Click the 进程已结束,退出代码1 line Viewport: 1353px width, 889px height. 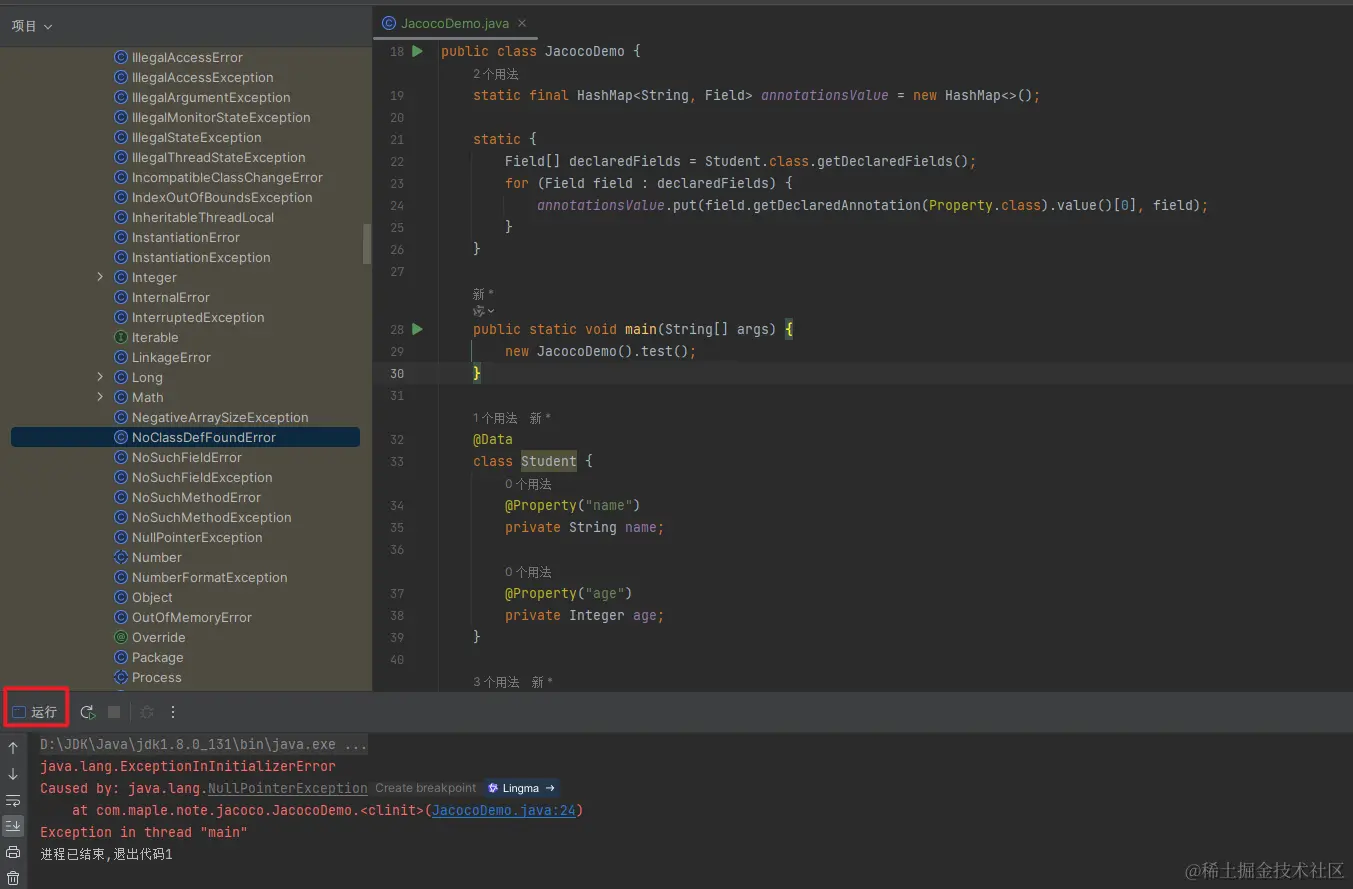(x=106, y=855)
